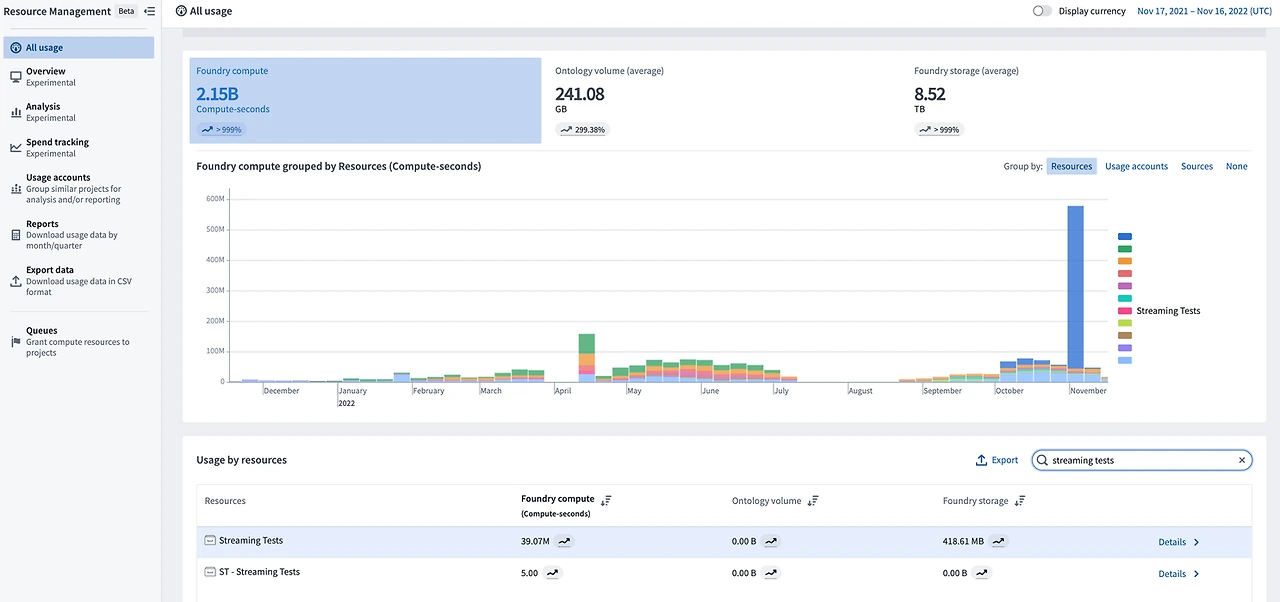
Task: Click the dark blue legend swatch
Action: point(1125,236)
